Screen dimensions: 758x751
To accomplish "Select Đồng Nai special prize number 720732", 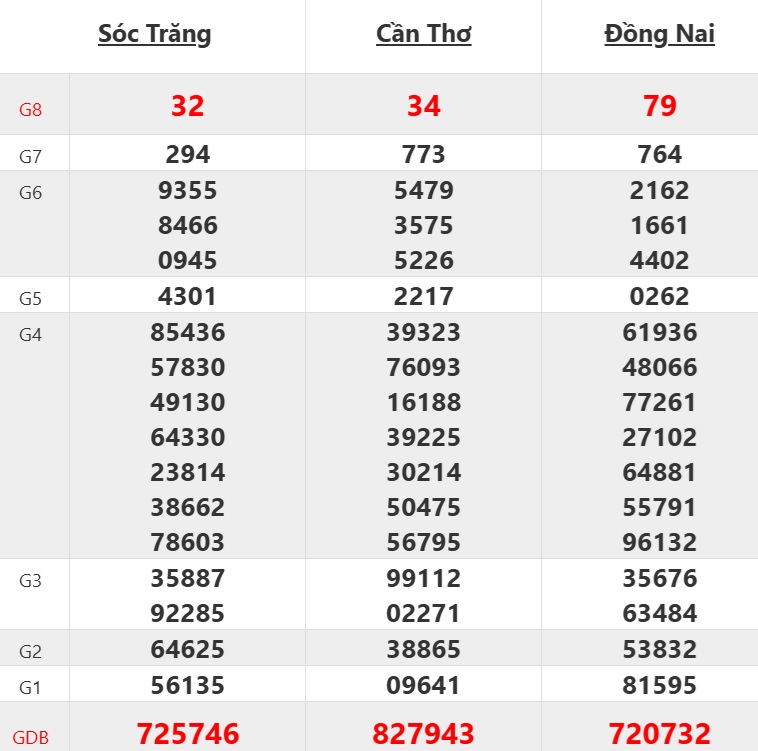I will (x=660, y=735).
